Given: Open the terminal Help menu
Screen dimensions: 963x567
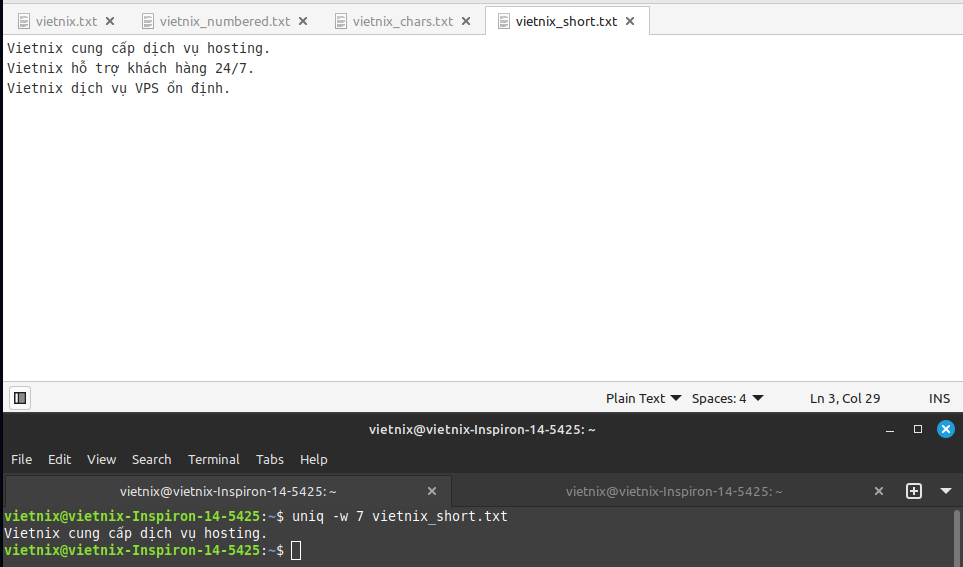Looking at the screenshot, I should click(x=314, y=459).
